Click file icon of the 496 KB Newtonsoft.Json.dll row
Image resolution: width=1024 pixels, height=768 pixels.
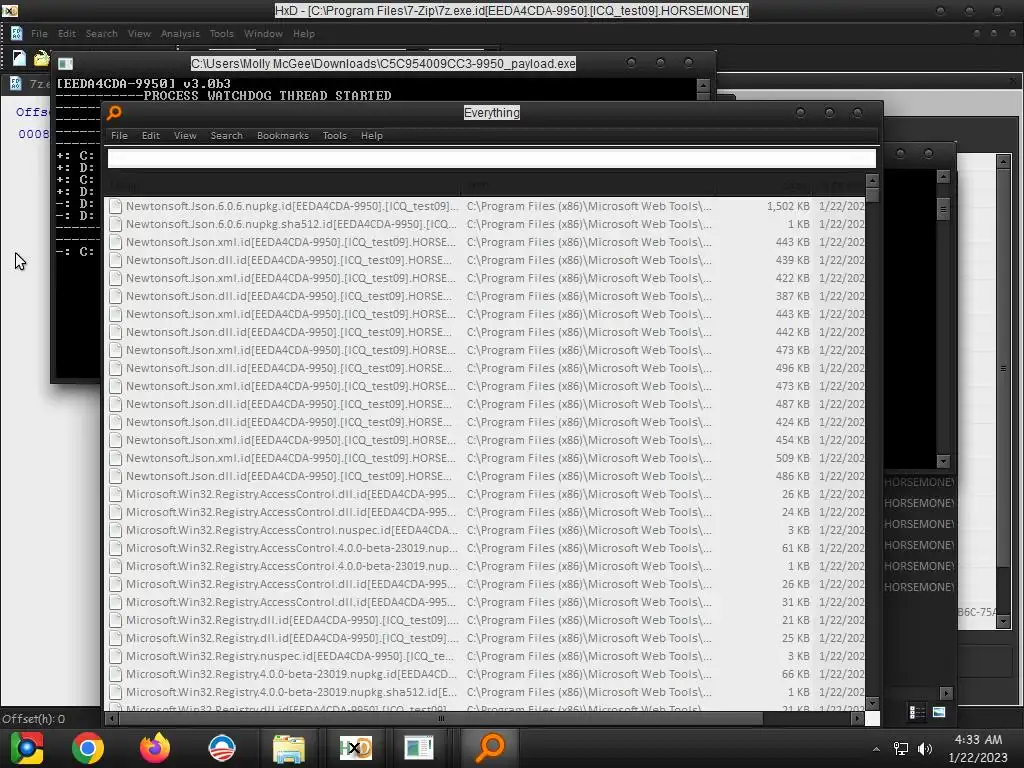116,368
